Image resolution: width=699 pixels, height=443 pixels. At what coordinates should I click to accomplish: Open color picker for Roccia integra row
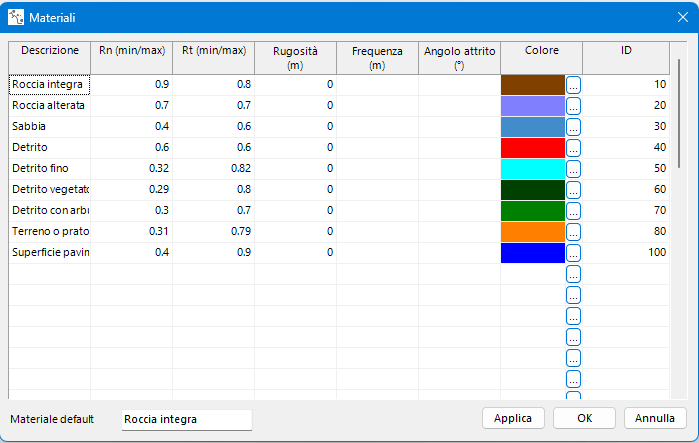tap(573, 85)
